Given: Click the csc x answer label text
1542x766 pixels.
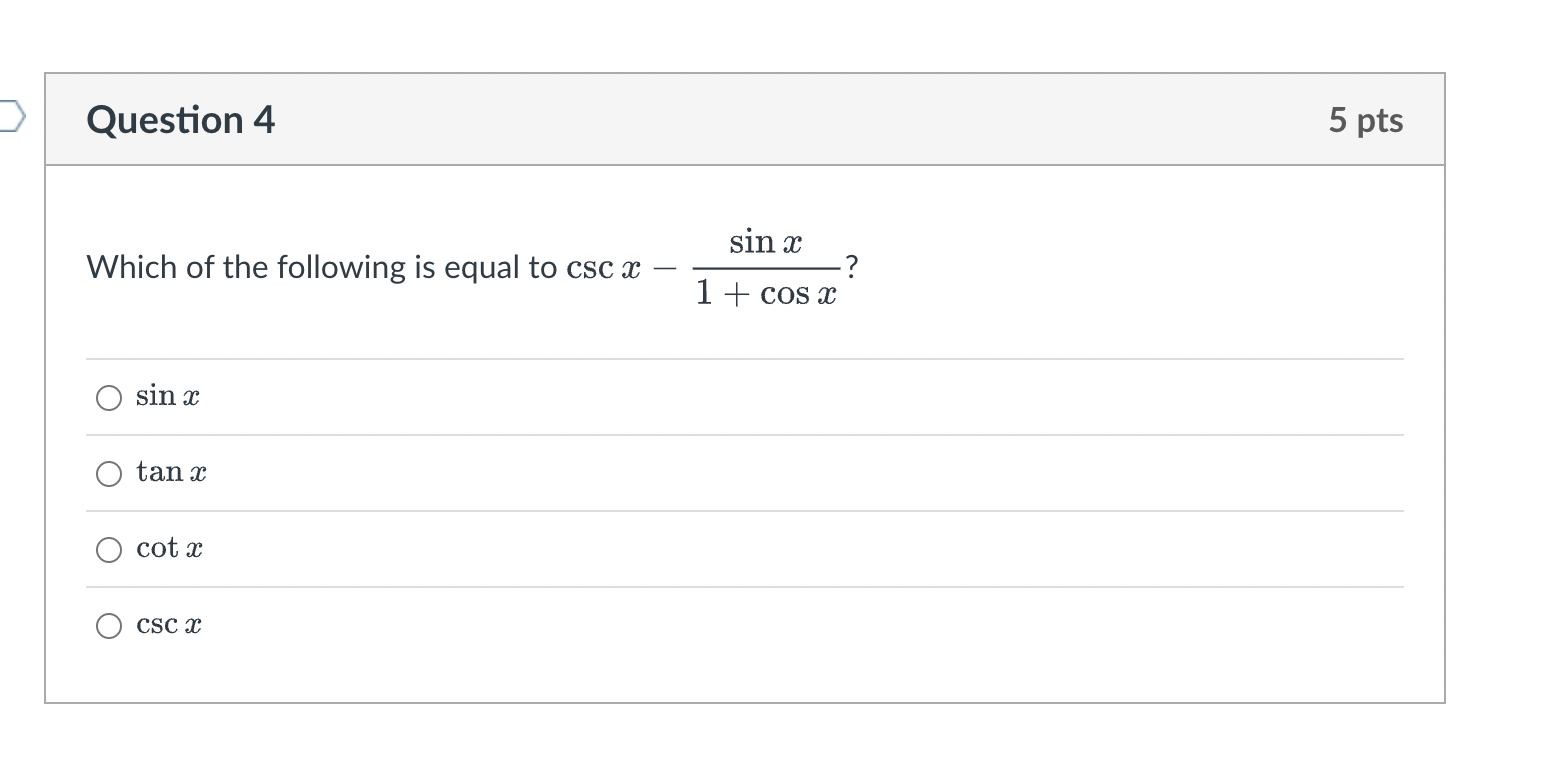Looking at the screenshot, I should pos(167,624).
